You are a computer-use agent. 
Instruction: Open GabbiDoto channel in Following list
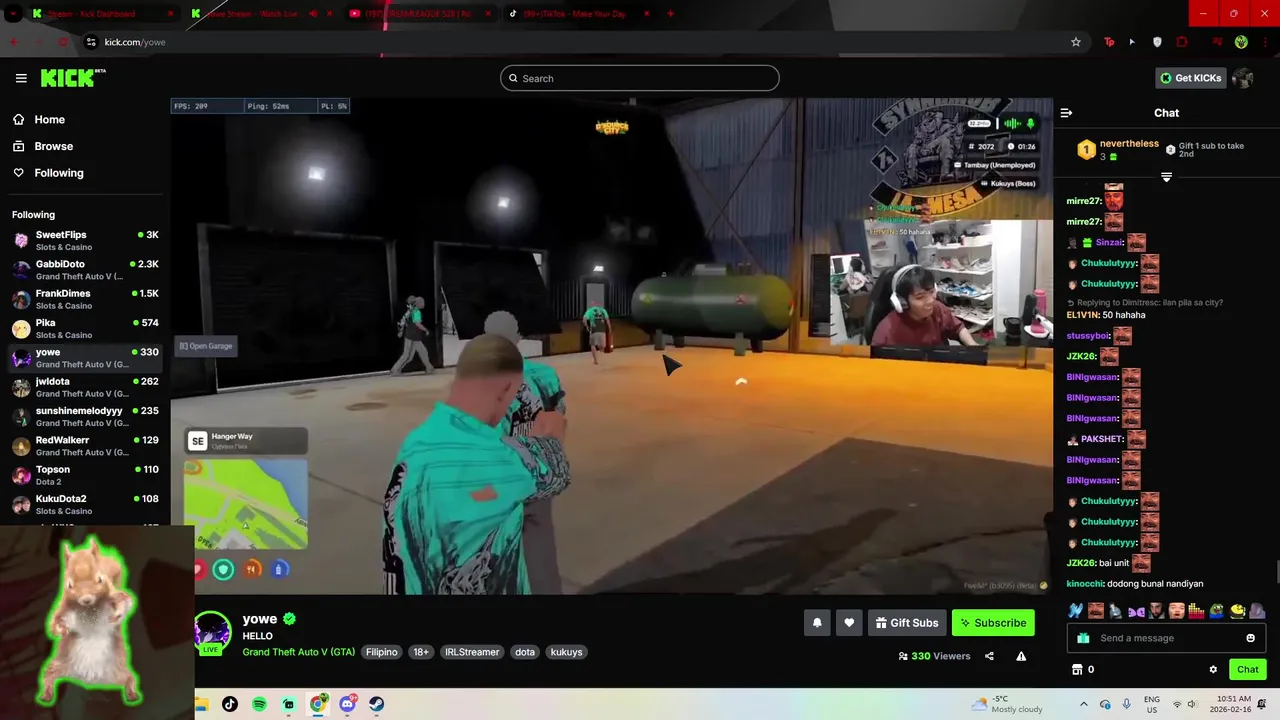coord(85,270)
